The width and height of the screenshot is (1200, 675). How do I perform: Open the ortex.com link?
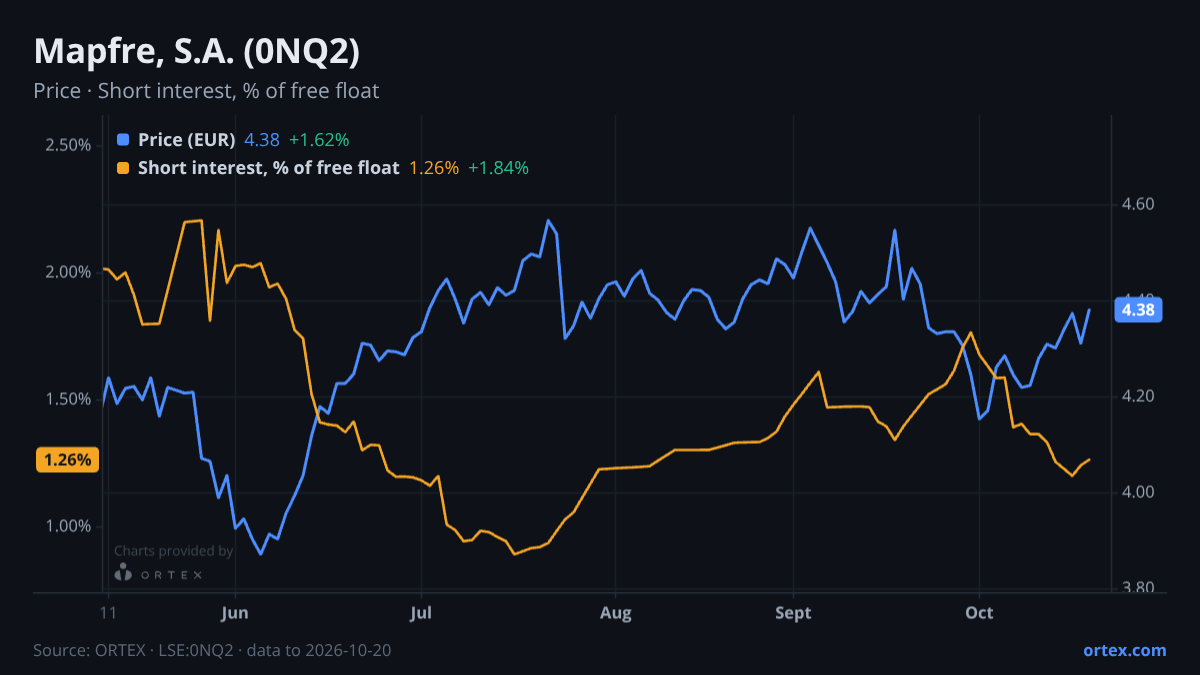coord(1125,650)
